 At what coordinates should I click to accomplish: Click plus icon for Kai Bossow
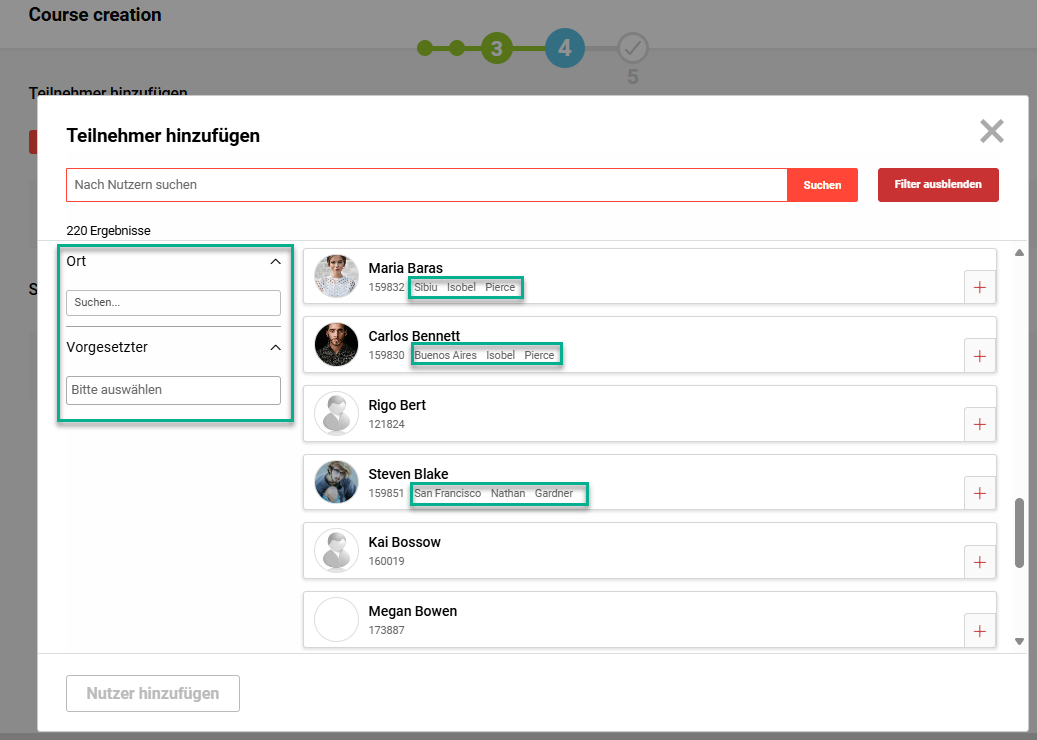(979, 562)
